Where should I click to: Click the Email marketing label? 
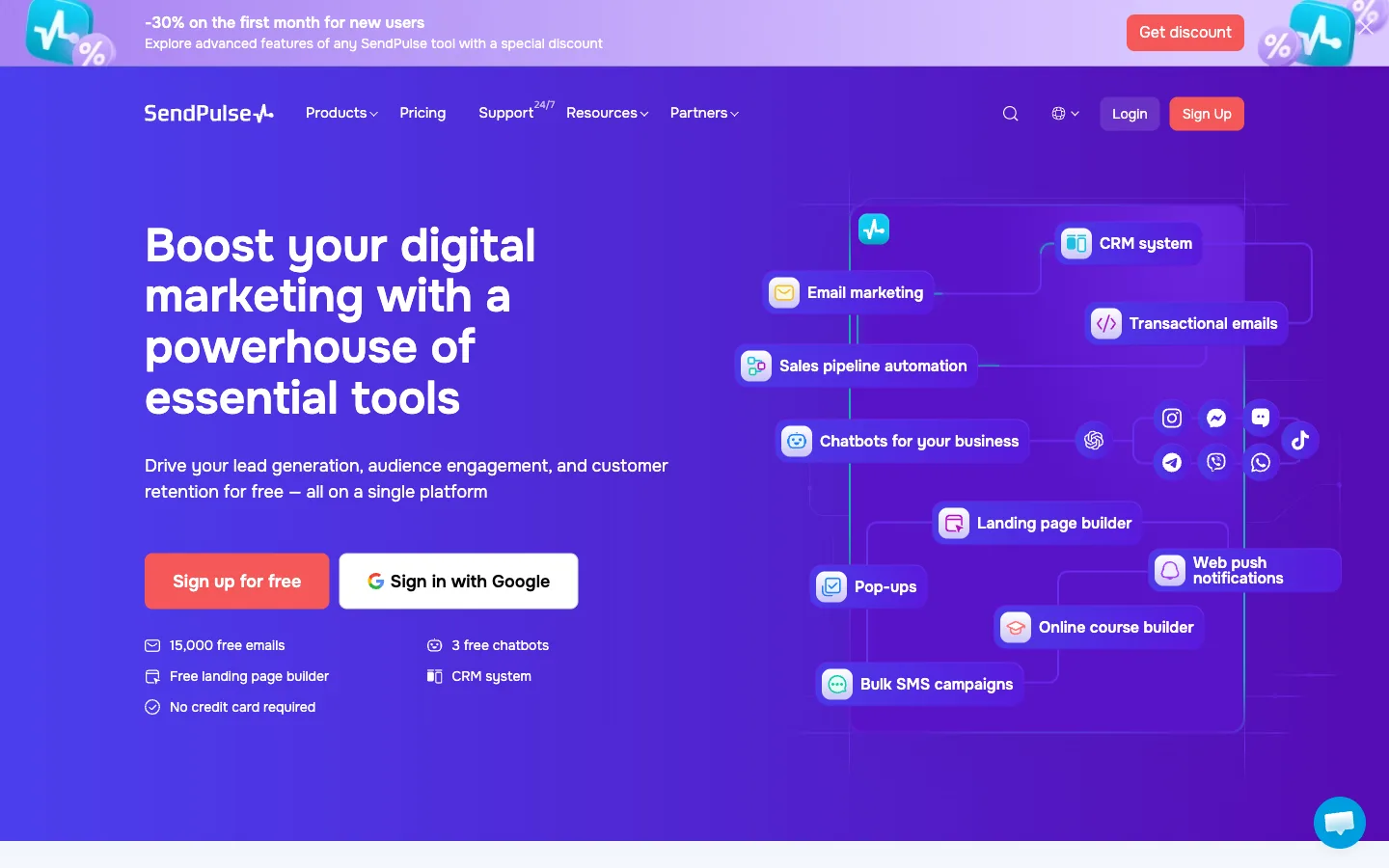pyautogui.click(x=865, y=293)
